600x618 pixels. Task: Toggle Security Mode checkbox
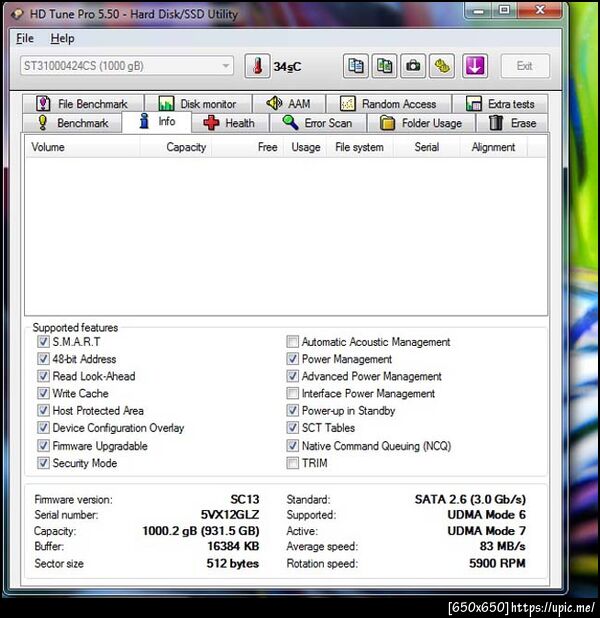pos(43,463)
